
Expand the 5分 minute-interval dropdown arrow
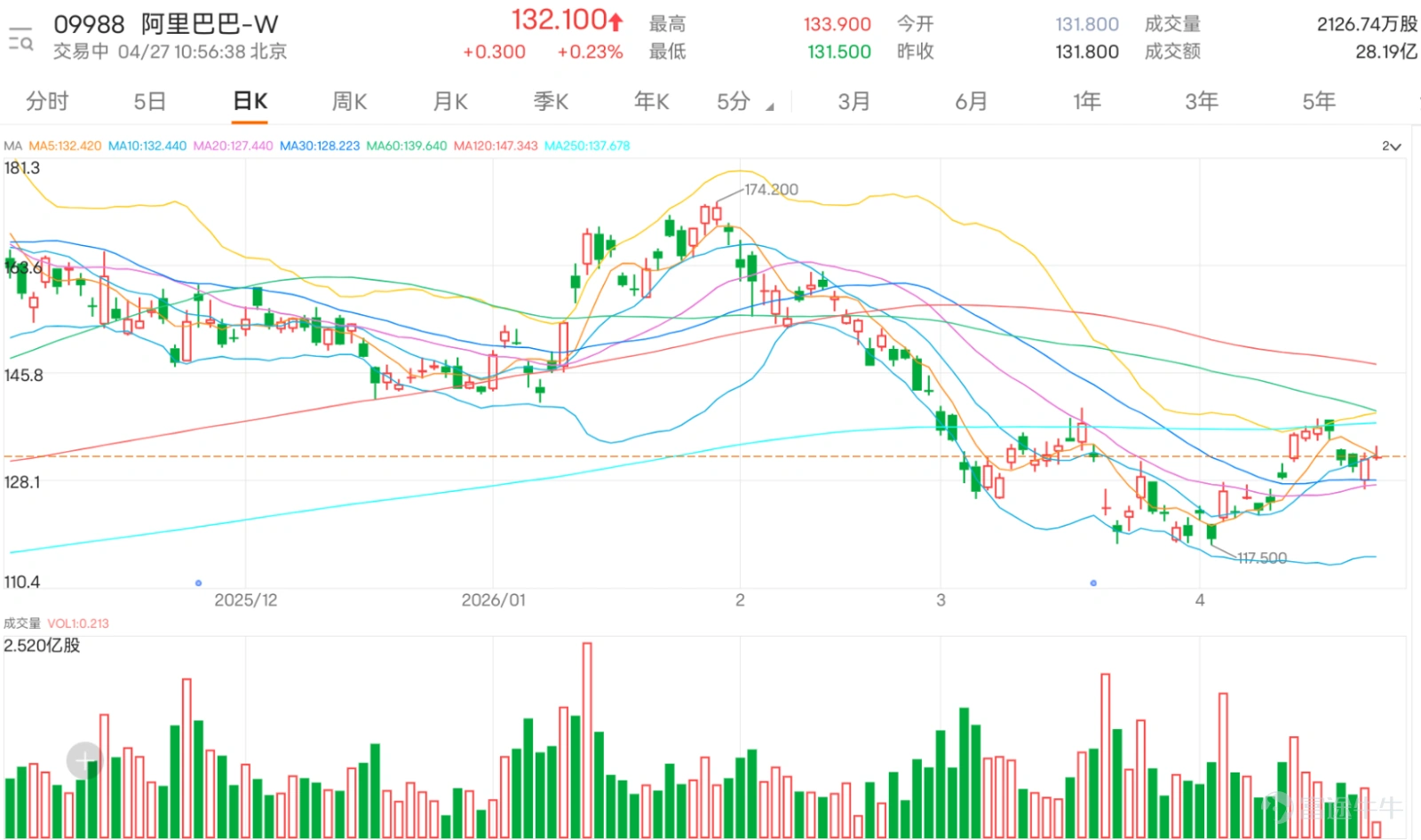[x=770, y=107]
